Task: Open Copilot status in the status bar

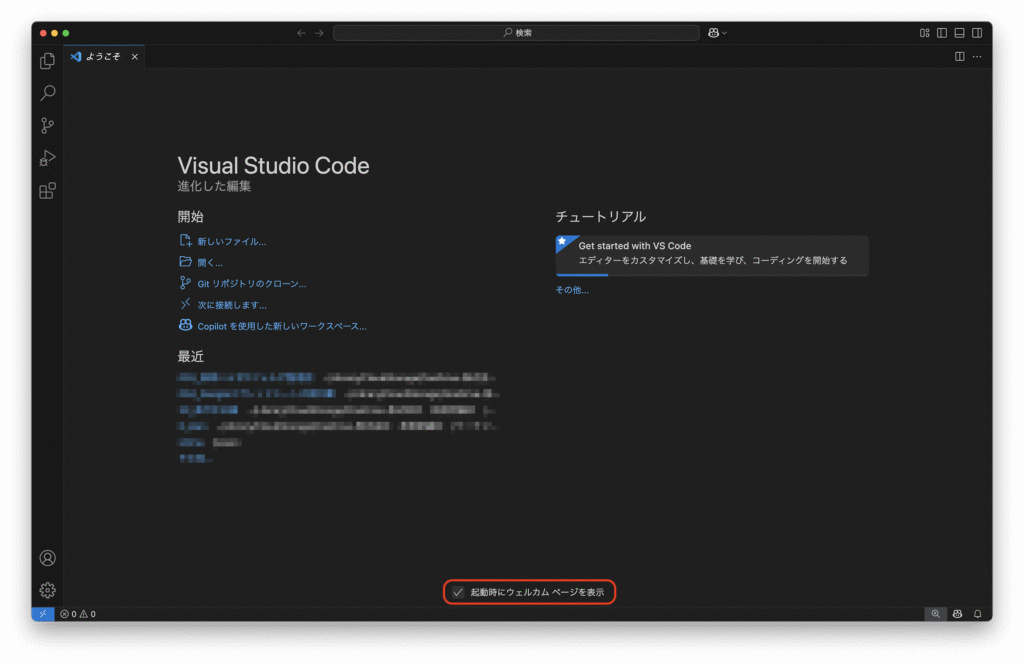Action: coord(957,614)
